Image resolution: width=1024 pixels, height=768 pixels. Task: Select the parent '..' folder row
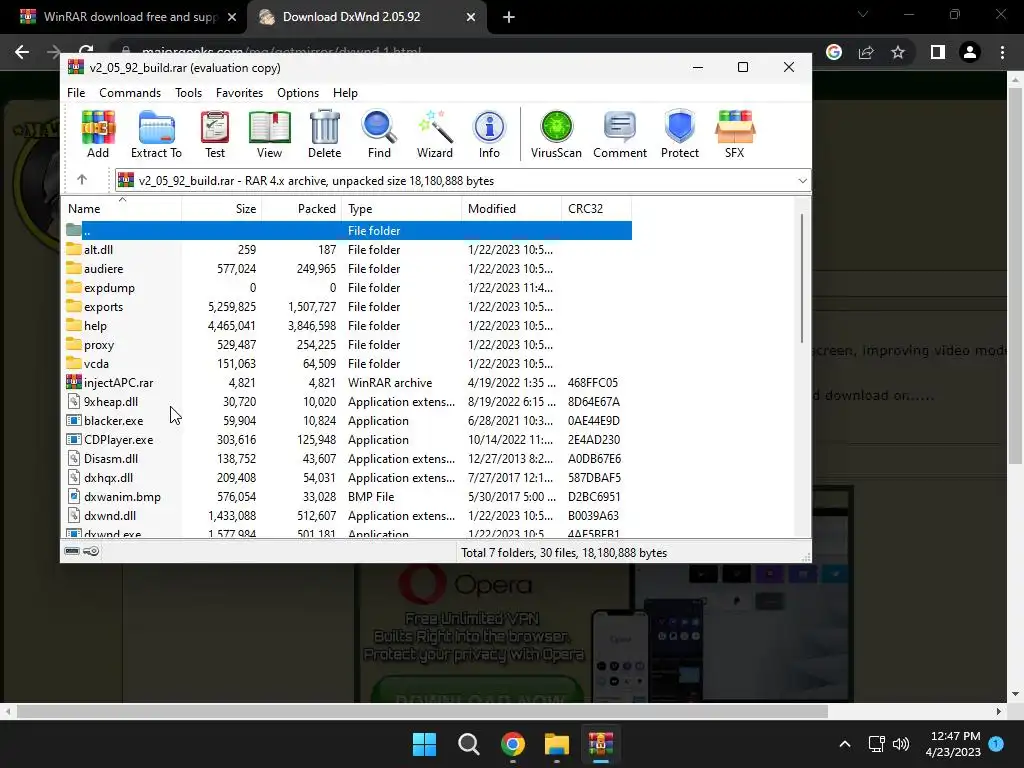coord(348,231)
